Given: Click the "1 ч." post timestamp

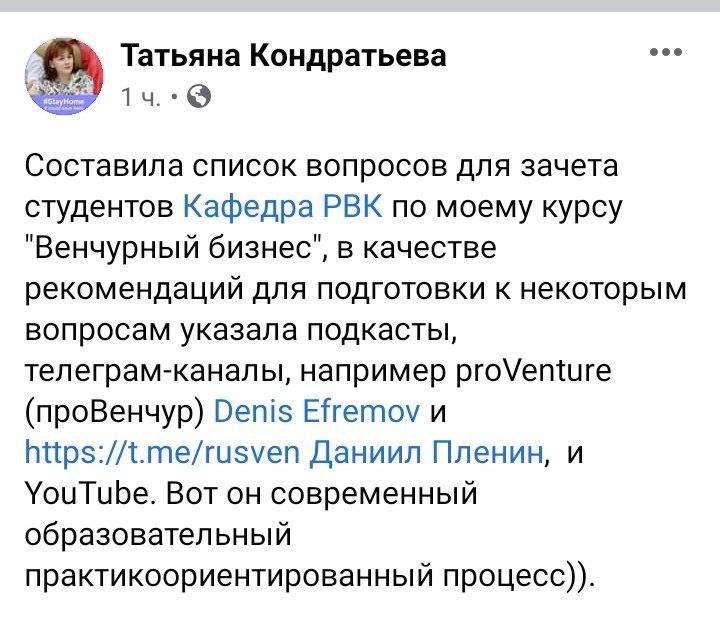Looking at the screenshot, I should click(141, 97).
